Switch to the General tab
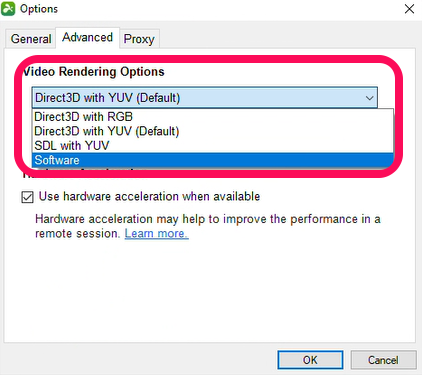The height and width of the screenshot is (375, 422). pyautogui.click(x=31, y=39)
